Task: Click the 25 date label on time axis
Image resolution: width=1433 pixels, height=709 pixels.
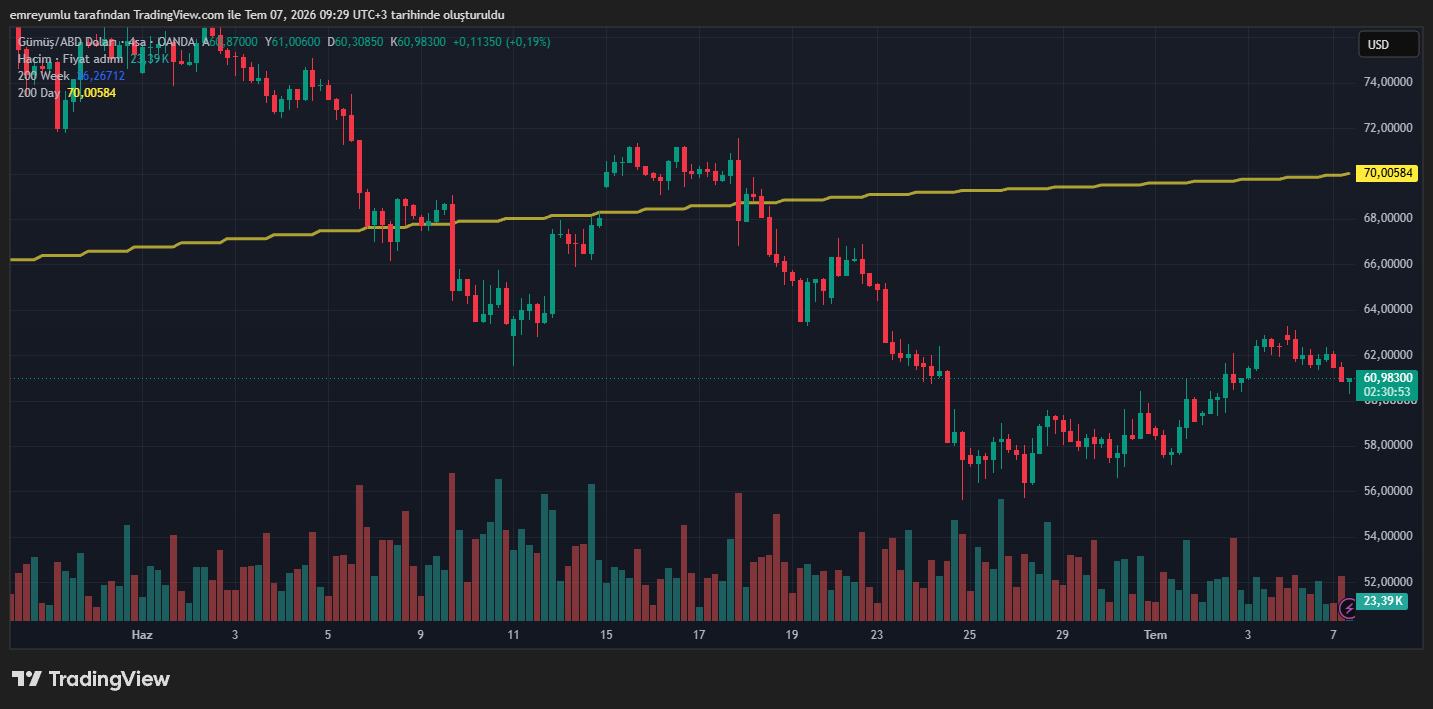Action: (969, 635)
